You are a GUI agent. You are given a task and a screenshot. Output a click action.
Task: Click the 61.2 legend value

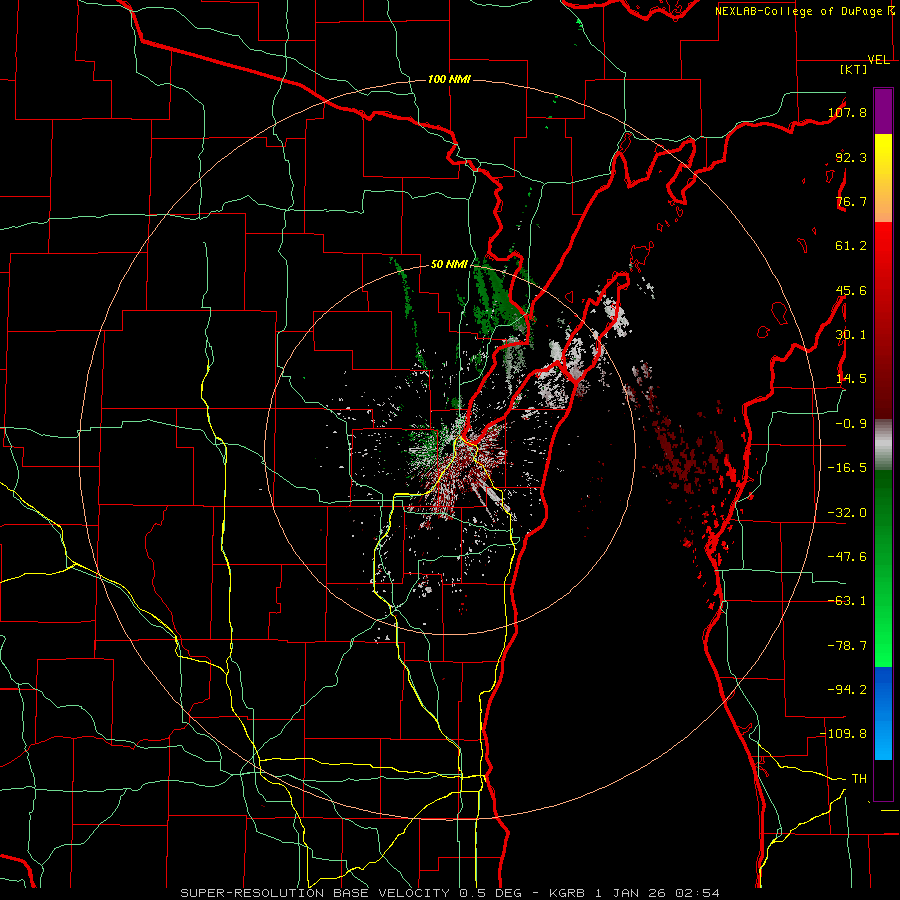(851, 246)
